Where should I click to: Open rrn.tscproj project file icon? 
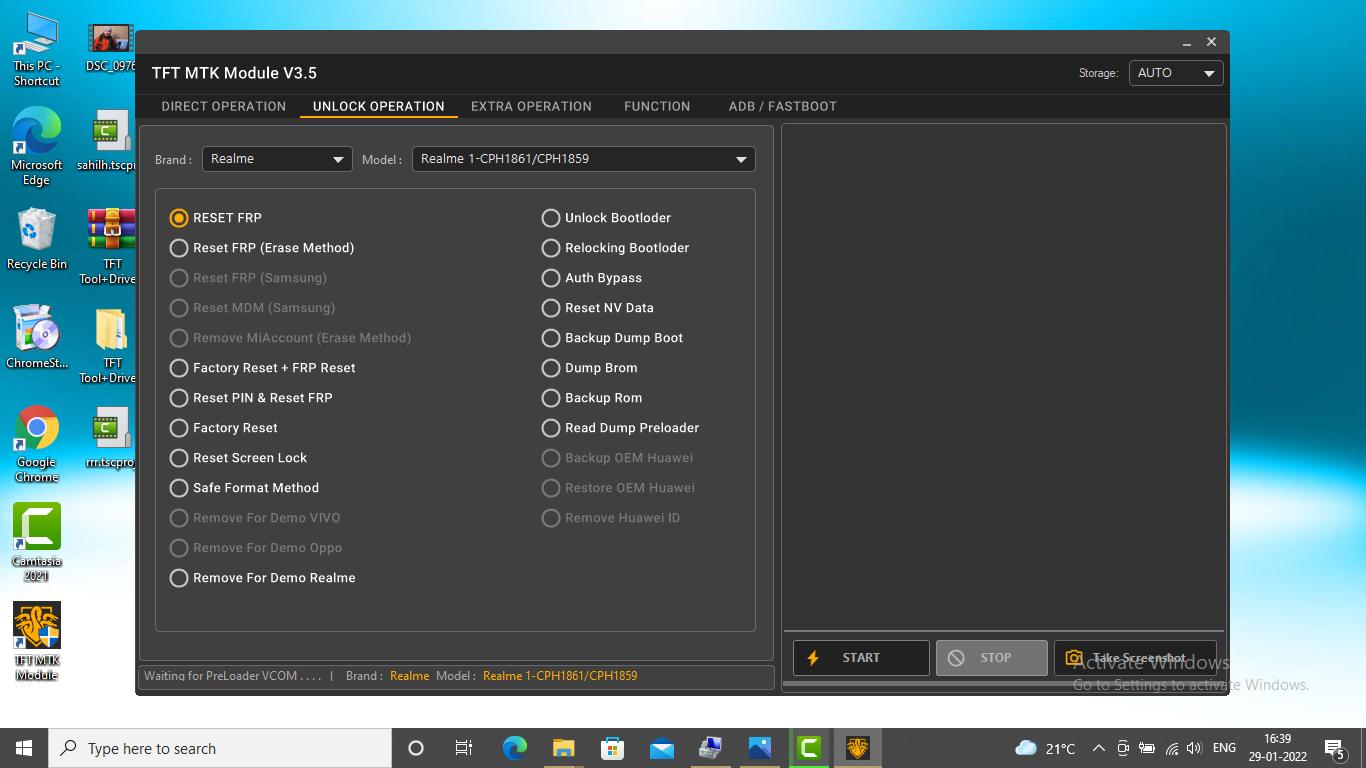coord(111,437)
